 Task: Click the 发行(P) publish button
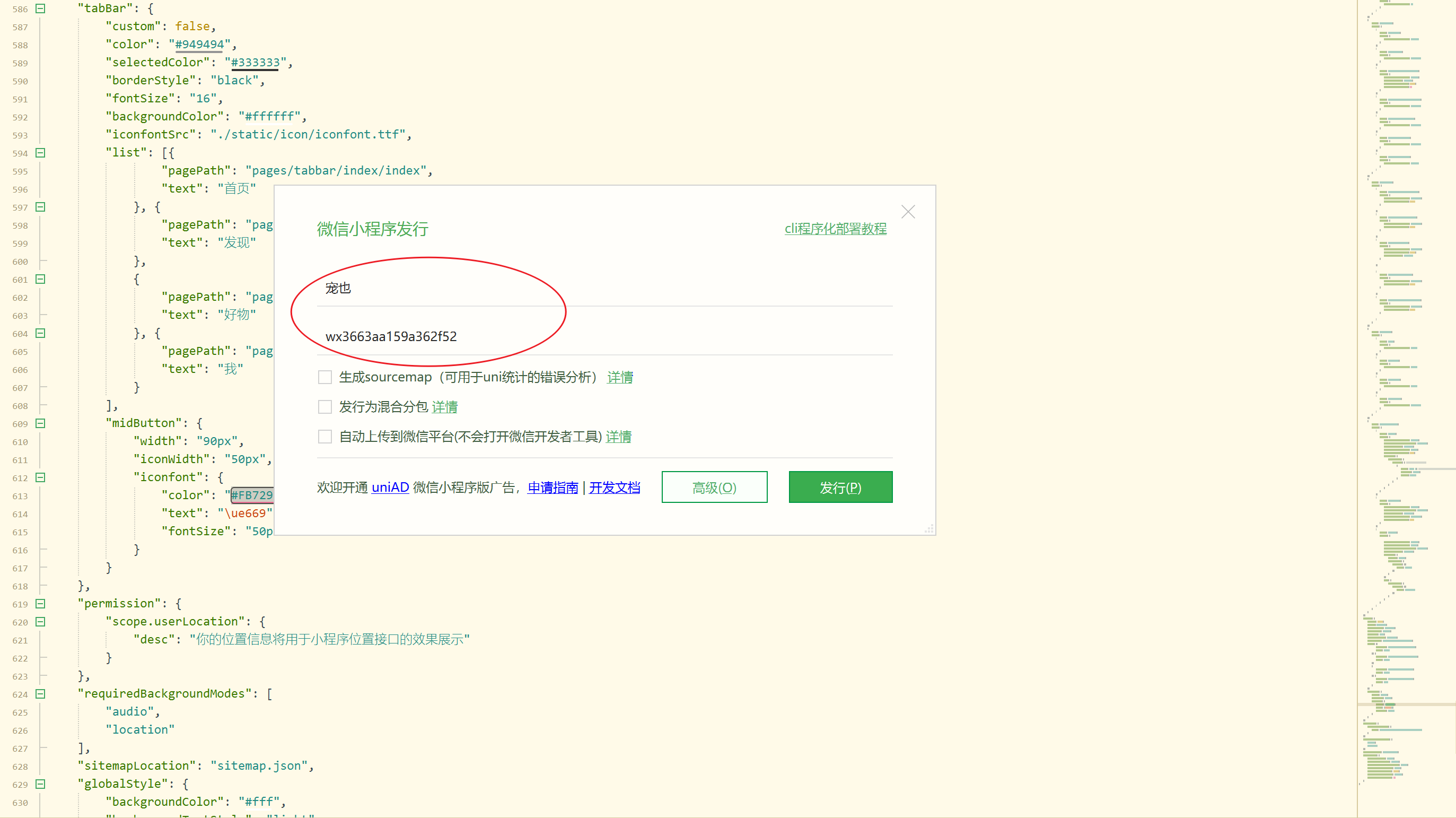tap(840, 488)
